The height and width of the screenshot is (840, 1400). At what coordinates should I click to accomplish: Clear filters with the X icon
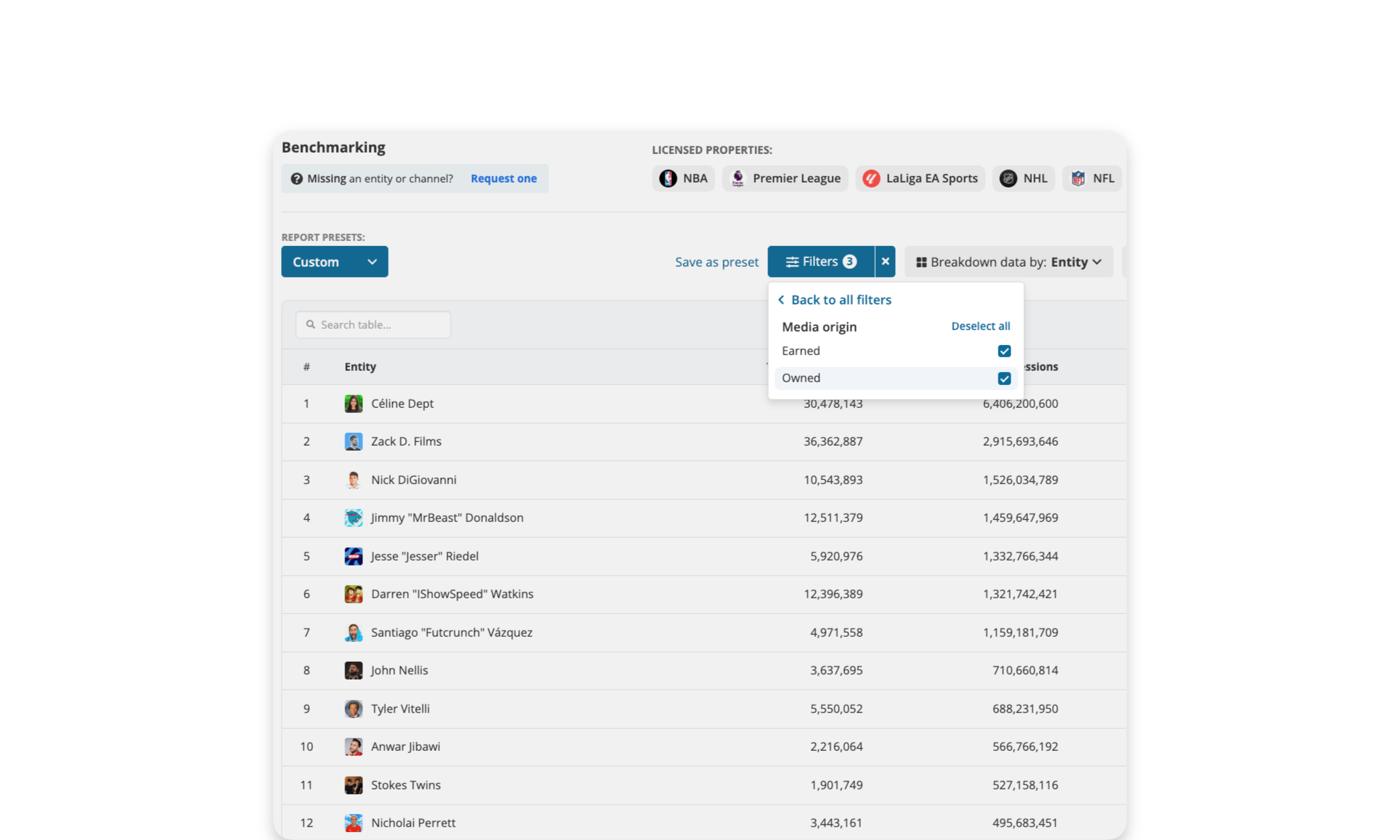[x=885, y=262]
